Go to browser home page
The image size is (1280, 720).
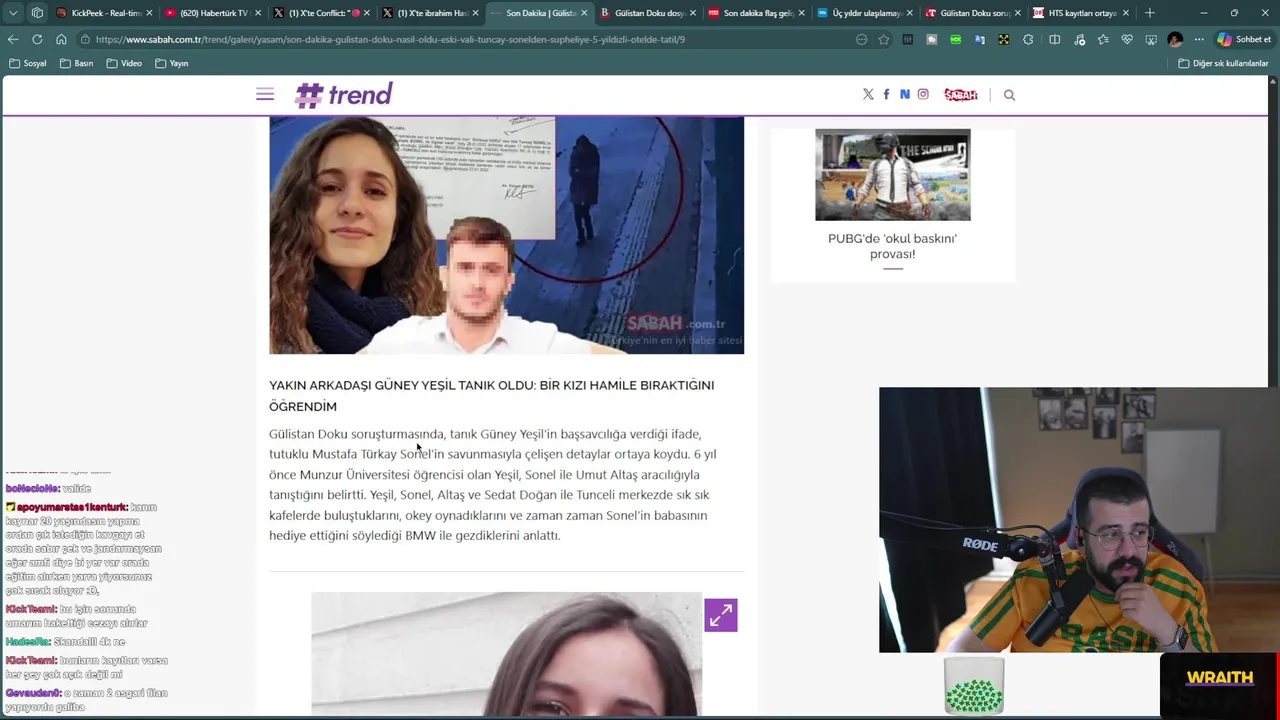[x=61, y=39]
